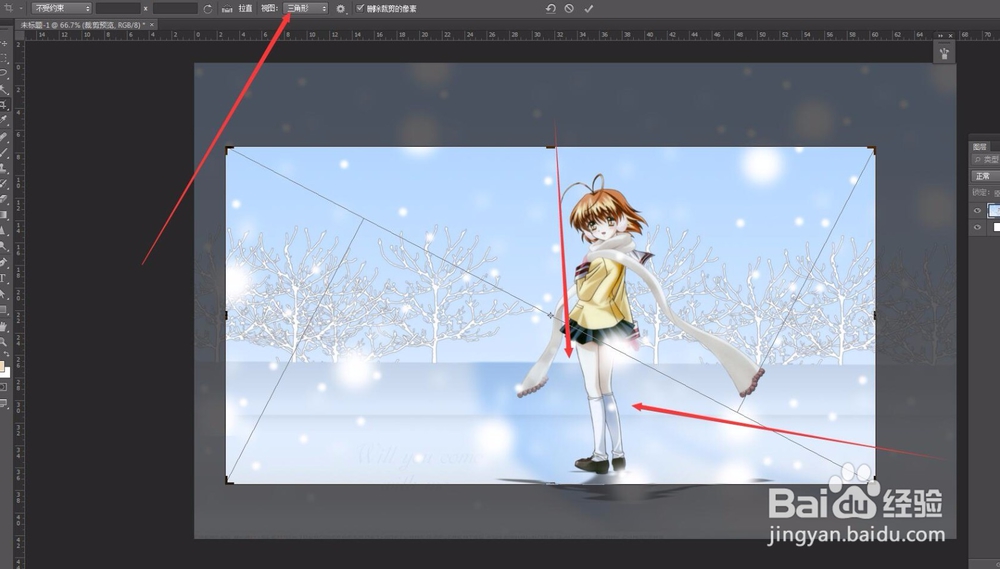Screen dimensions: 1000x569
Task: Select the Dodge tool
Action: point(4,245)
